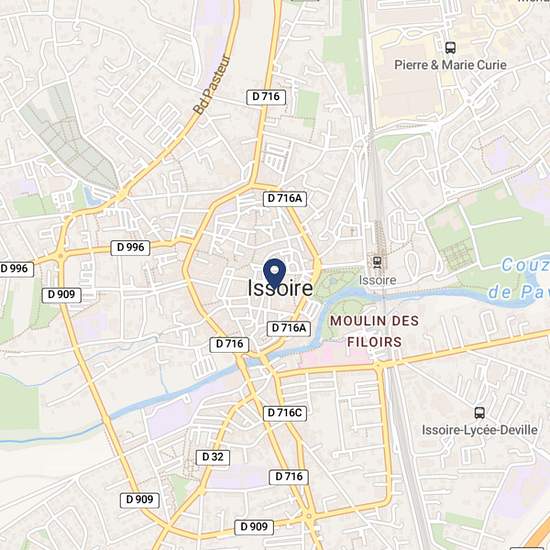This screenshot has height=550, width=550.
Task: Click the blue location pin on Issoire
Action: (274, 273)
